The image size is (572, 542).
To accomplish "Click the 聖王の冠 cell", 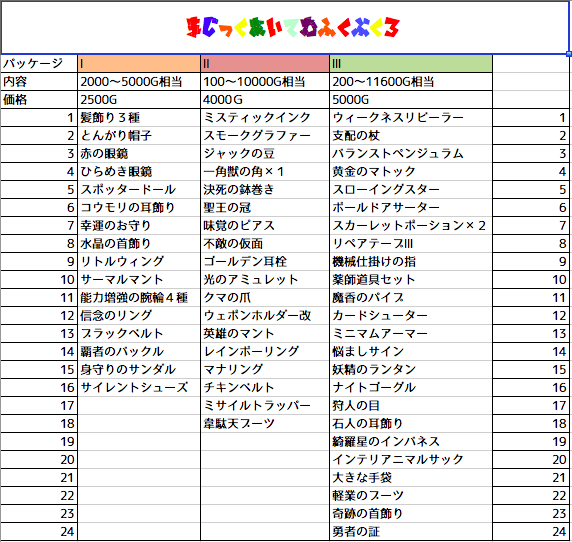I will tap(265, 208).
